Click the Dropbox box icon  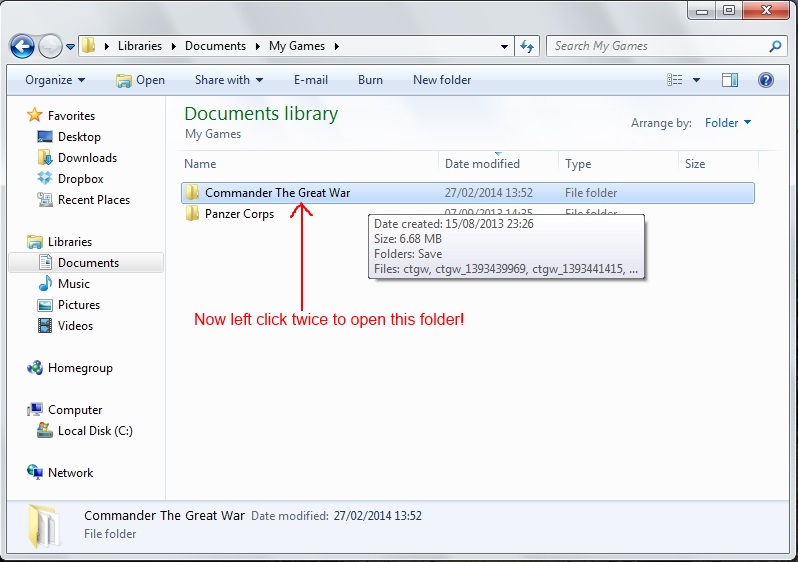pos(45,178)
